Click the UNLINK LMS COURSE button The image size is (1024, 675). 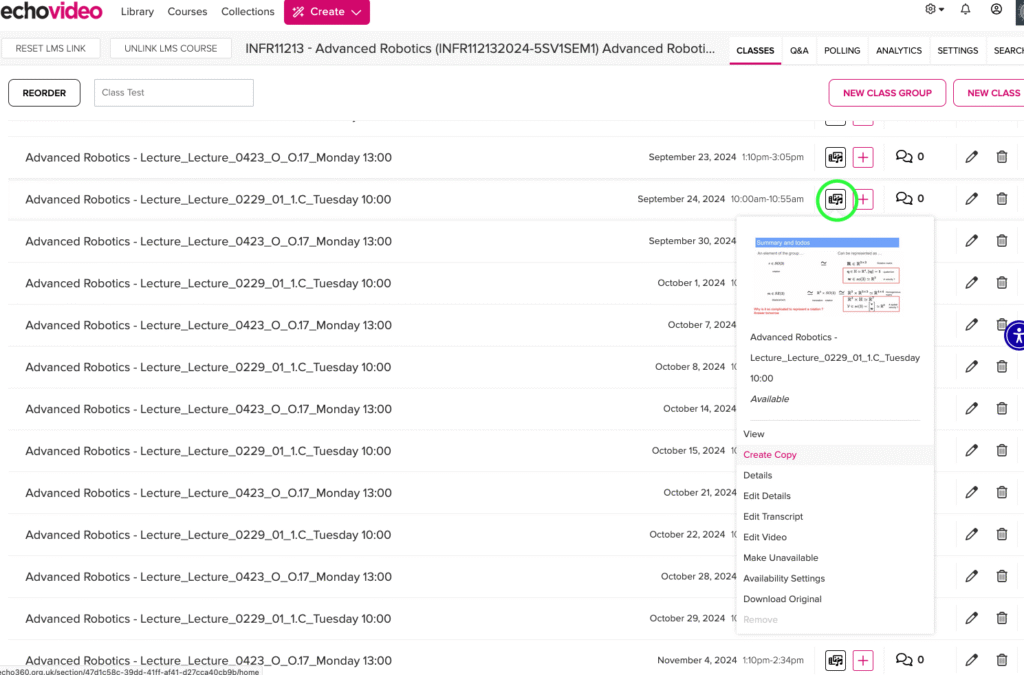pos(170,47)
